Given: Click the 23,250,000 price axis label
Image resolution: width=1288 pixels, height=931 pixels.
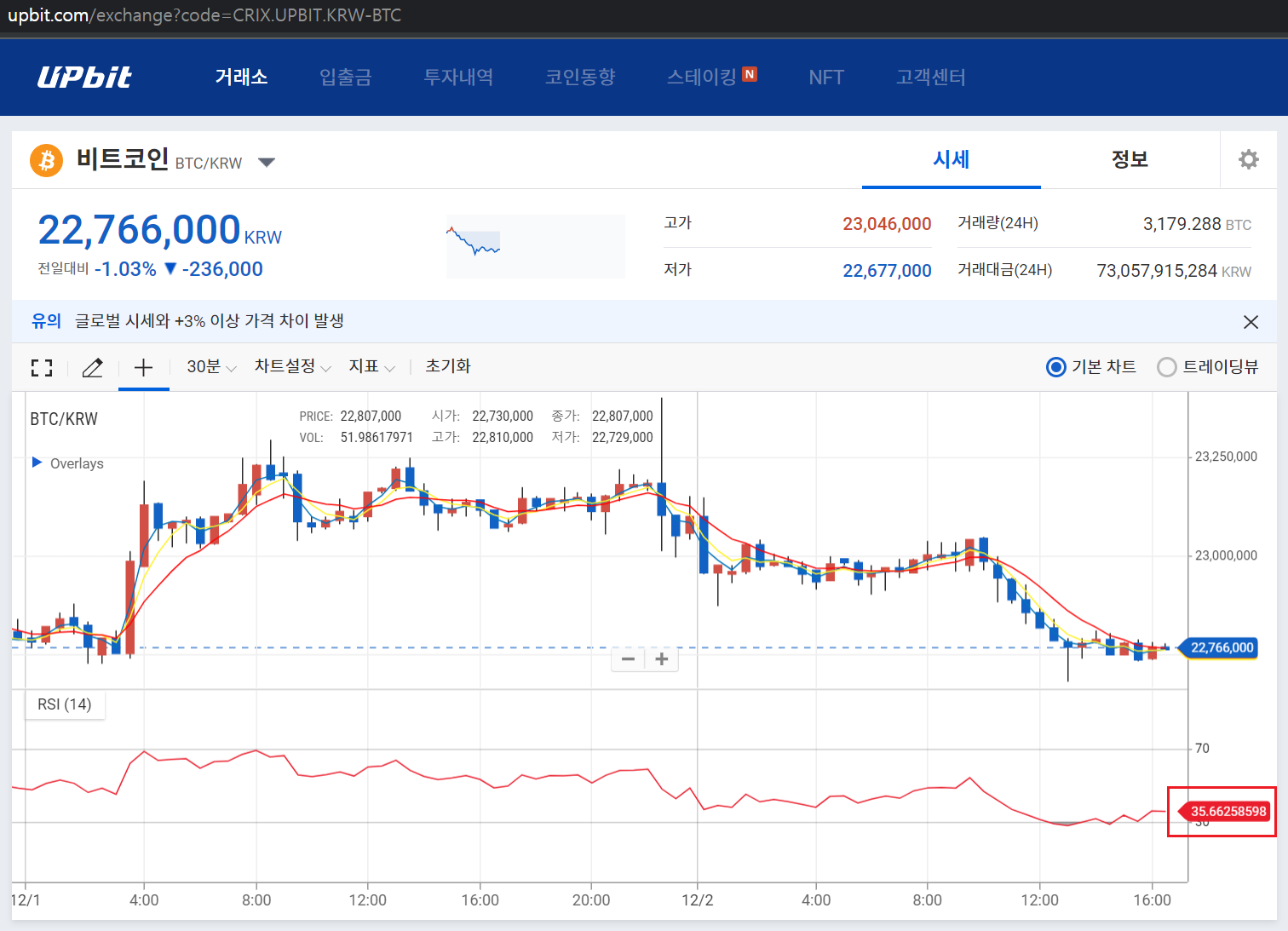Looking at the screenshot, I should (x=1226, y=457).
